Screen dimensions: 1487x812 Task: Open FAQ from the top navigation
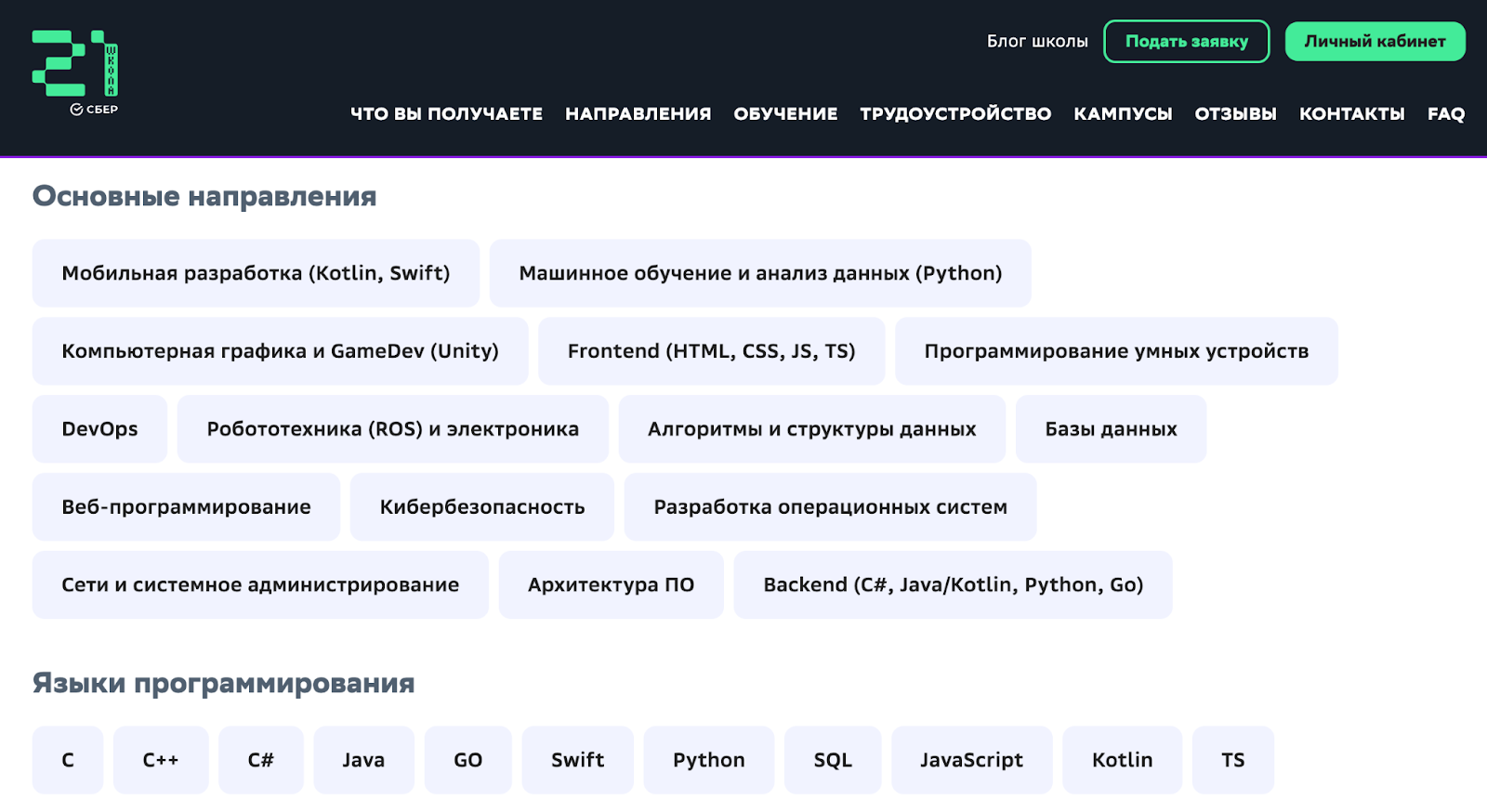[1445, 114]
